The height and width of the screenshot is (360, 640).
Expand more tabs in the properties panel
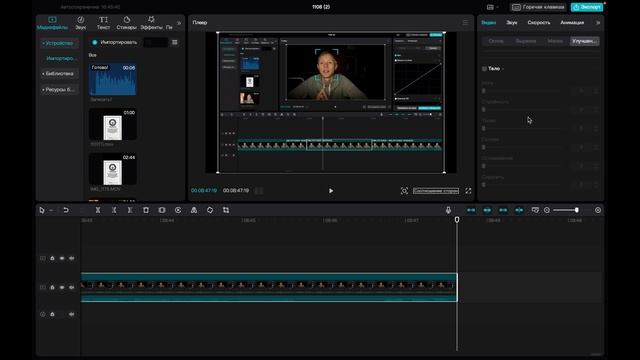point(598,23)
